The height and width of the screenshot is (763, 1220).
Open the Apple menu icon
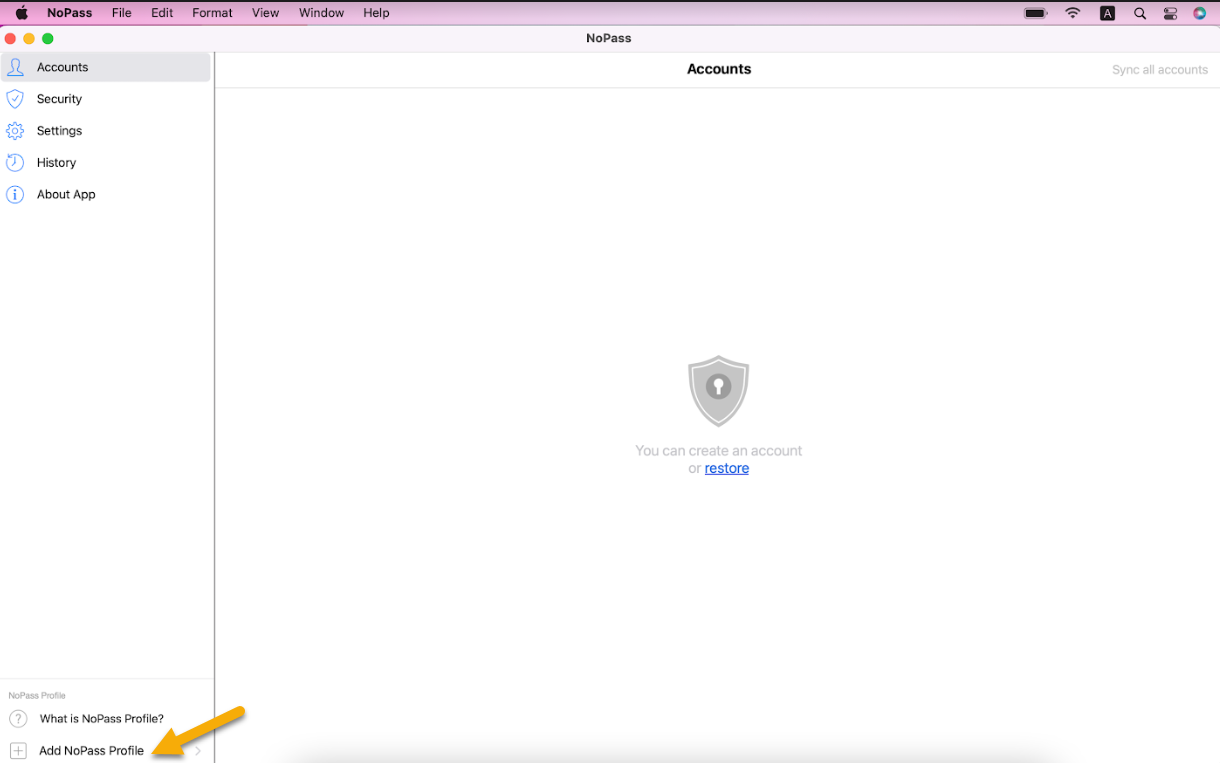21,13
